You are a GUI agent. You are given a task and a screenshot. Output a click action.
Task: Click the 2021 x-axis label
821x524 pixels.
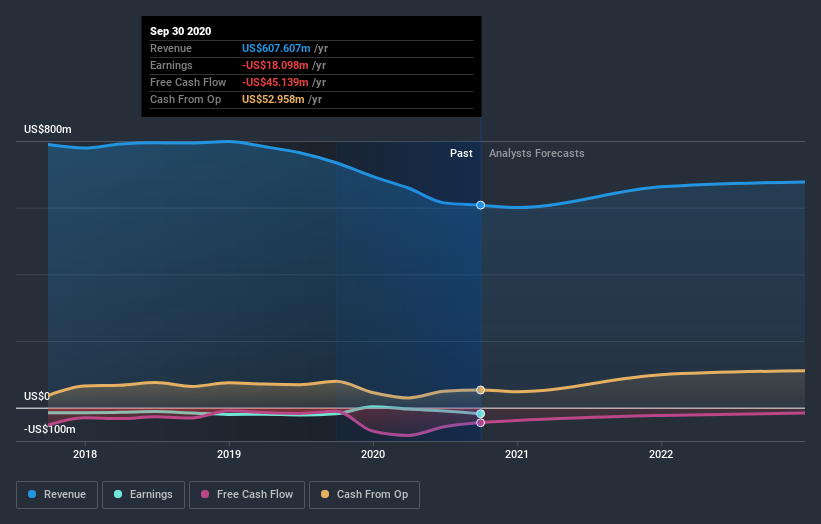coord(517,454)
